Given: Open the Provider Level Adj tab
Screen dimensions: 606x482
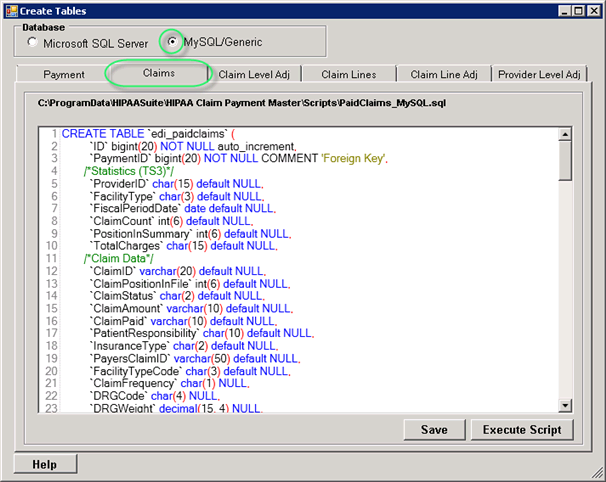Looking at the screenshot, I should point(540,74).
